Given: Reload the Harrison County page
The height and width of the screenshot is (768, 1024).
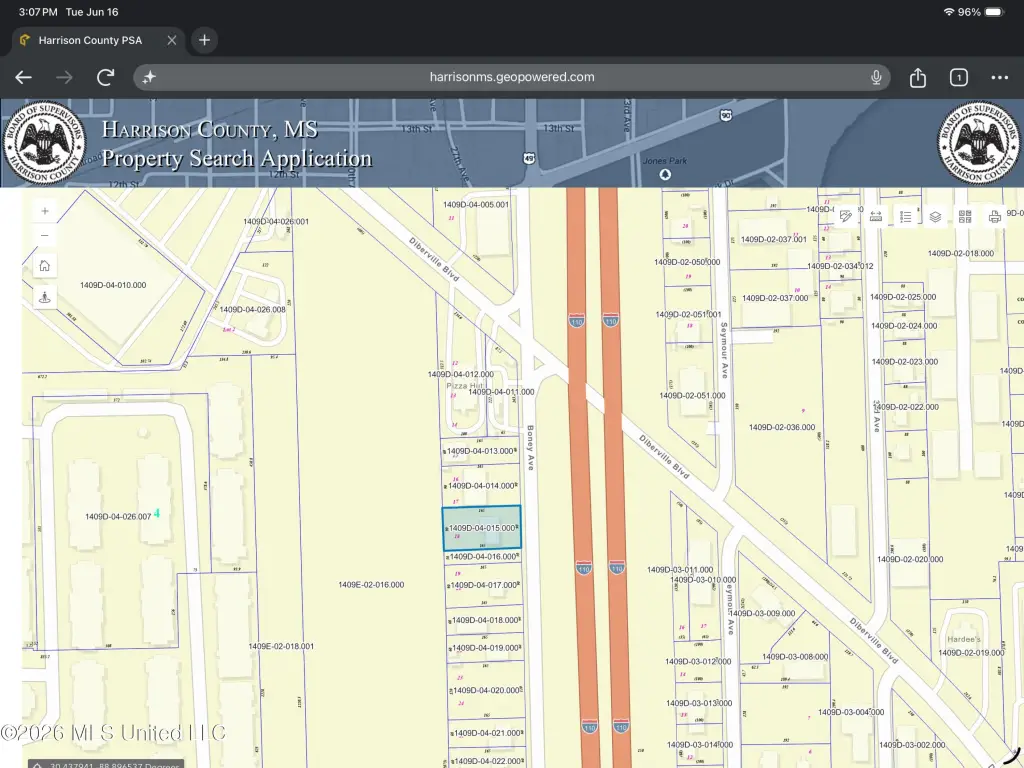Looking at the screenshot, I should coord(105,77).
